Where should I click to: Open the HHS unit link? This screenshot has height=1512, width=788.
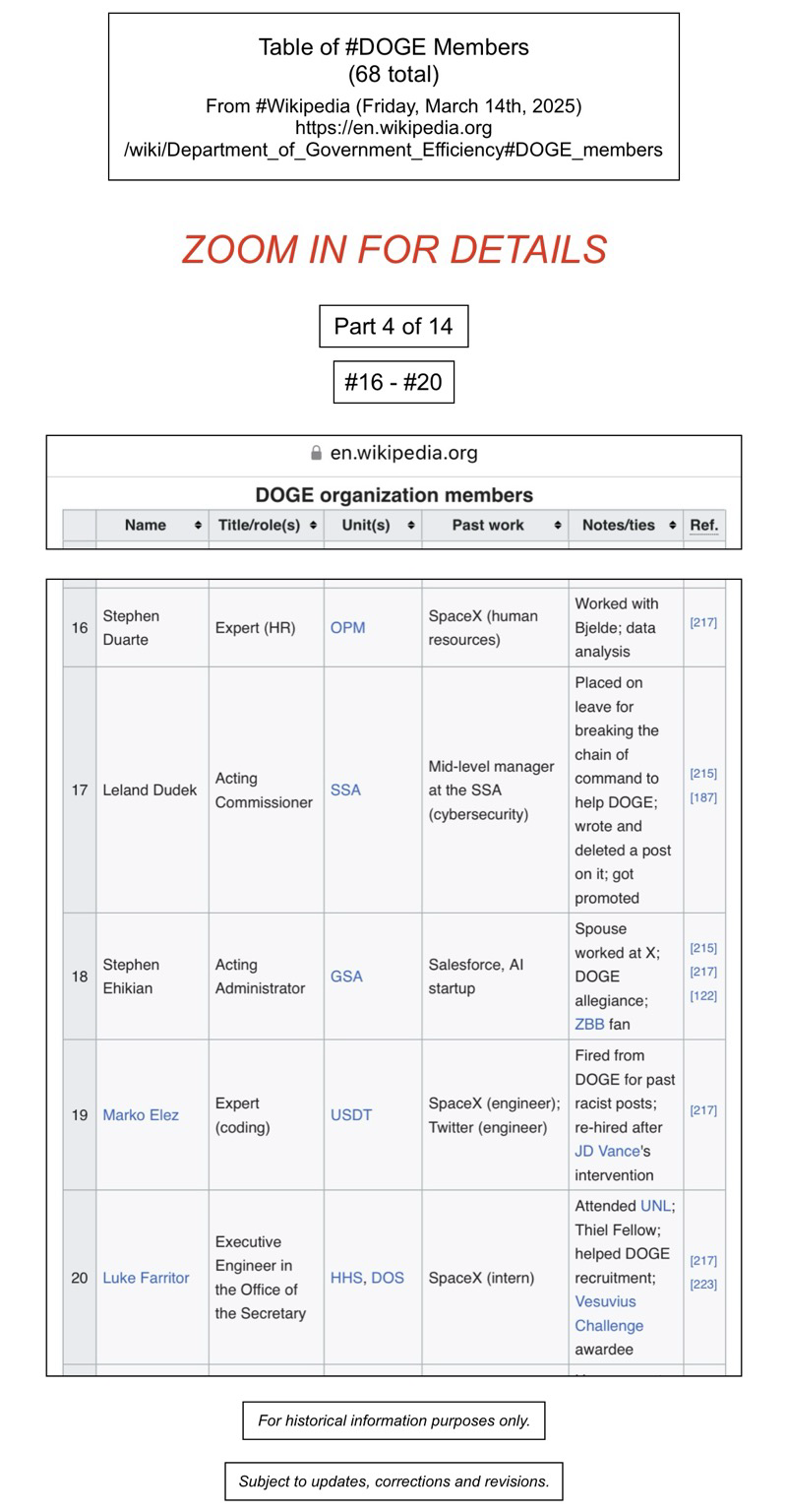(346, 1278)
